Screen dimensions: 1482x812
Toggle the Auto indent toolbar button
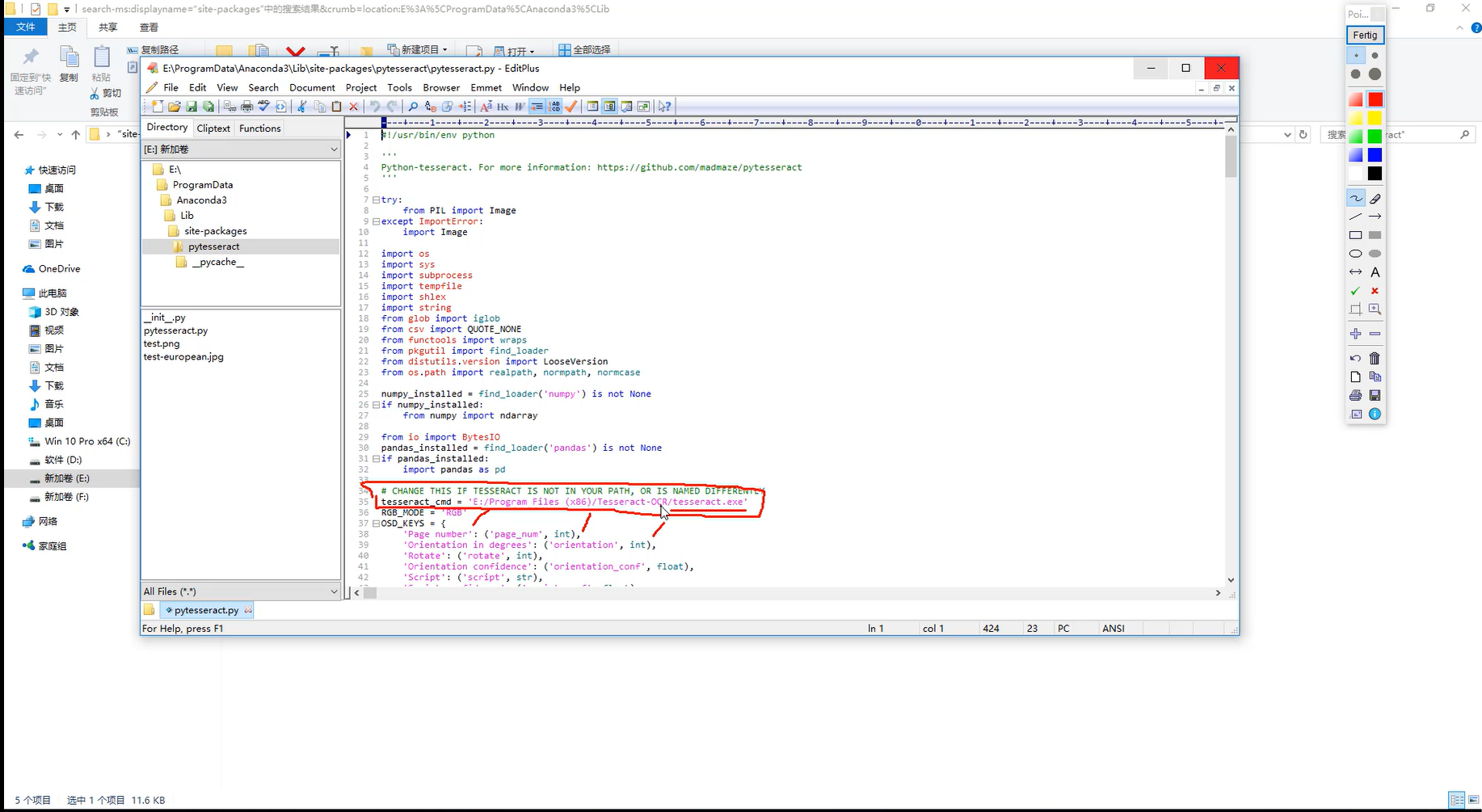coord(536,107)
